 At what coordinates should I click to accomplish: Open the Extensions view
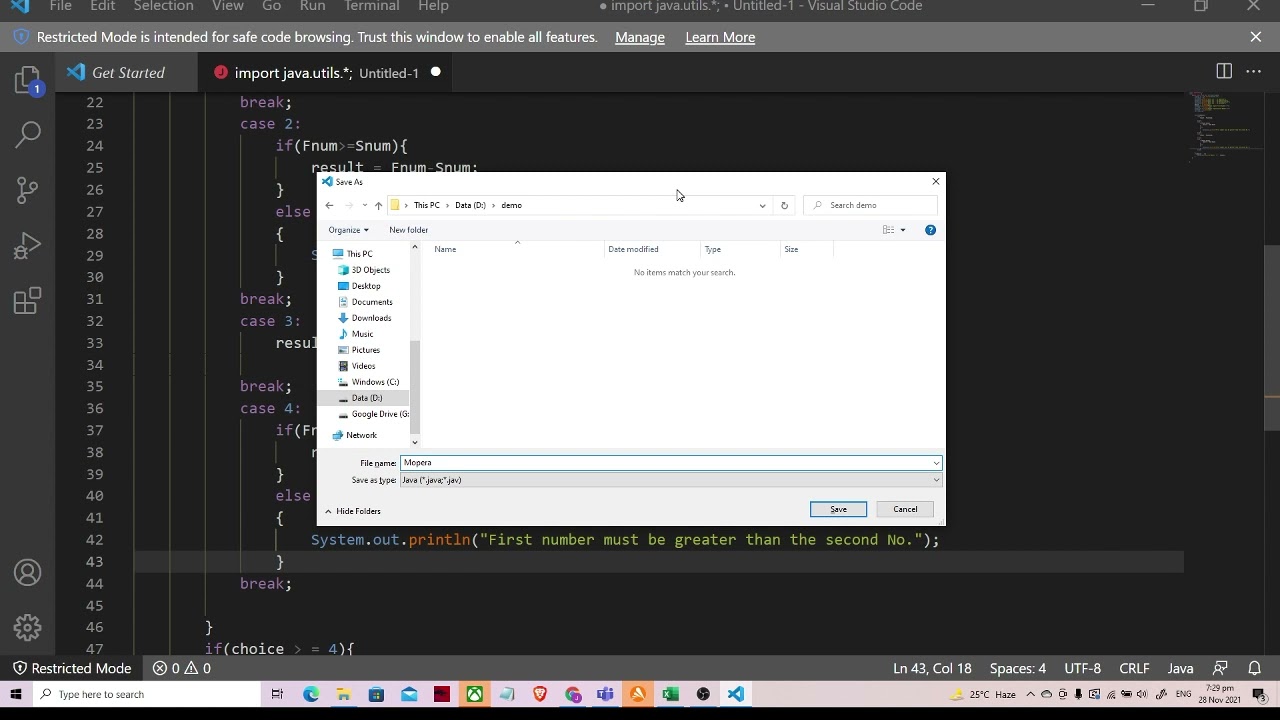tap(28, 300)
